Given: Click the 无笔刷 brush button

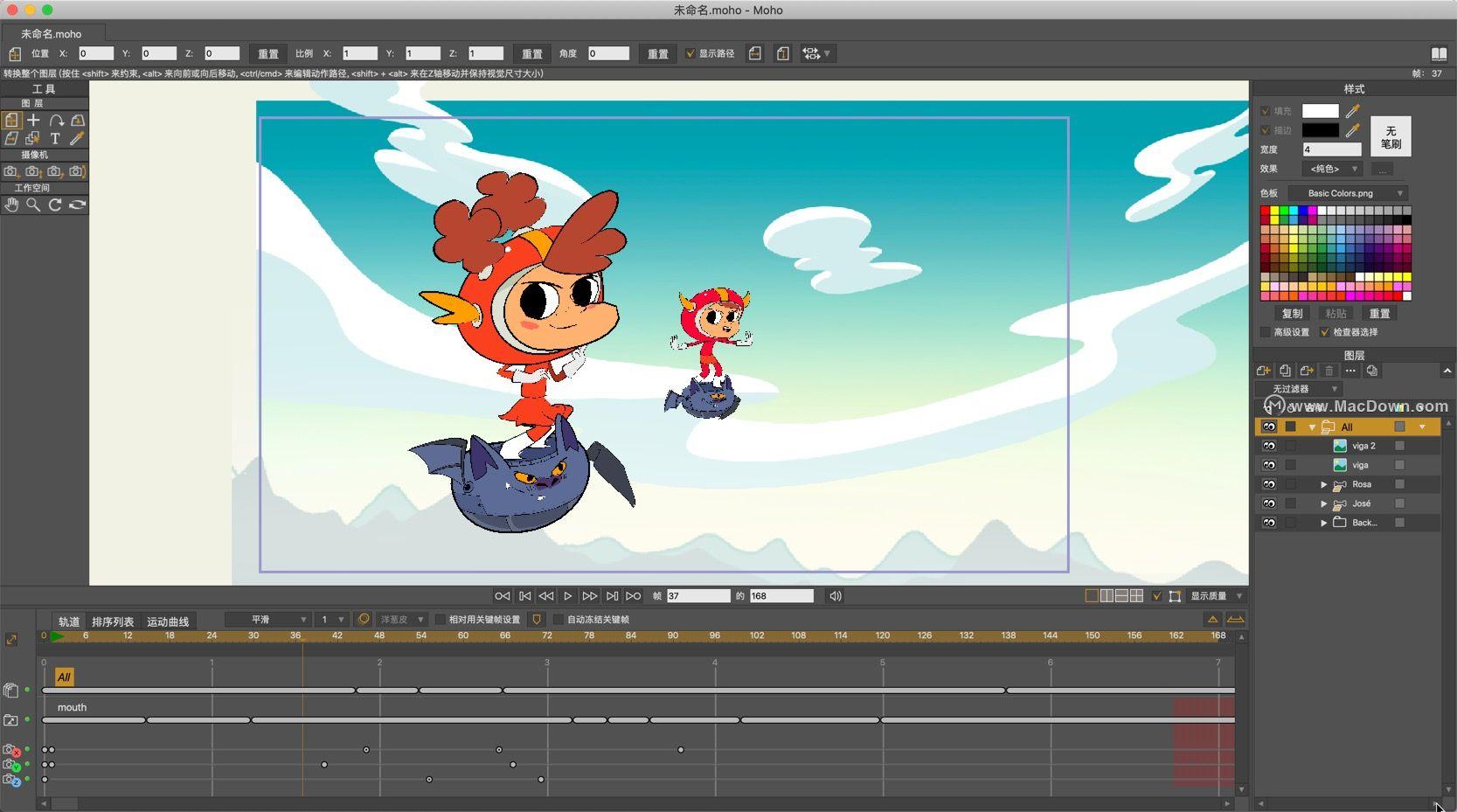Looking at the screenshot, I should 1391,137.
